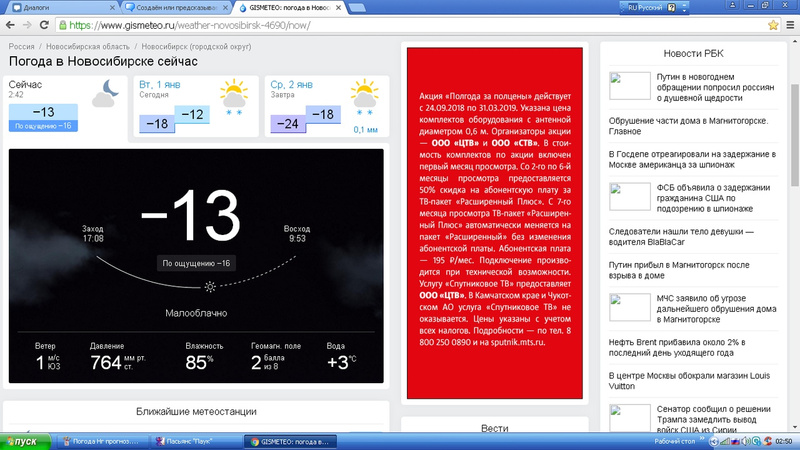The height and width of the screenshot is (450, 800).
Task: Click thumbnail beside Путин в новогоднем news
Action: pyautogui.click(x=630, y=86)
